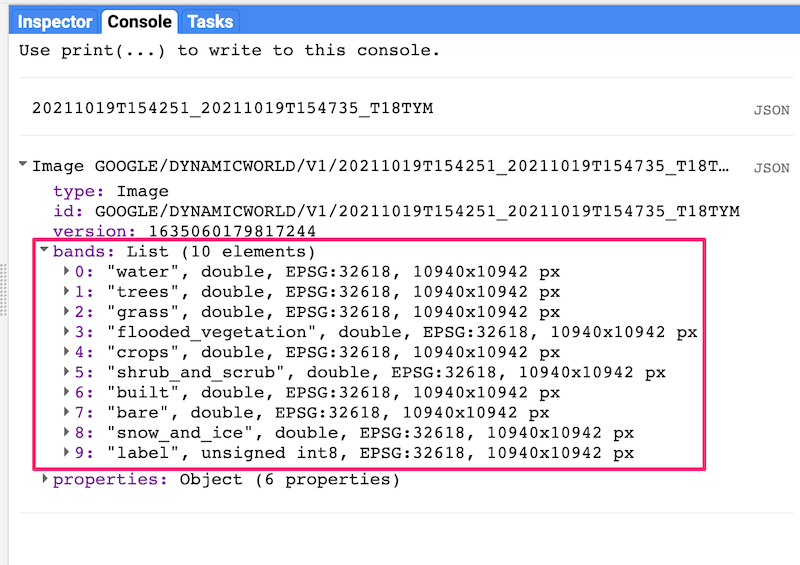
Task: Expand band 6 "built" entry
Action: coord(67,392)
